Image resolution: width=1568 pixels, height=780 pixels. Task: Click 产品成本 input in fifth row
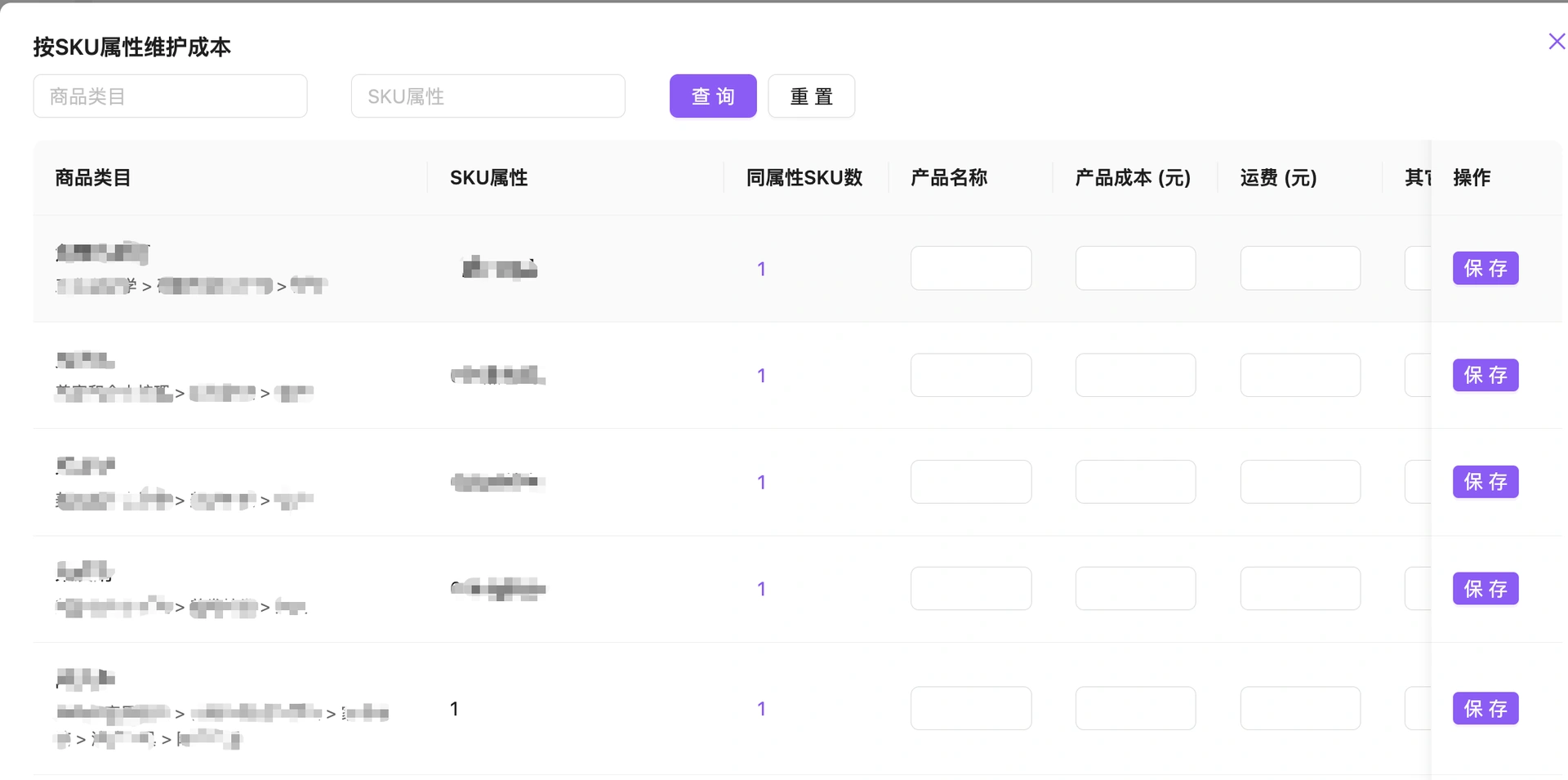[x=1135, y=708]
